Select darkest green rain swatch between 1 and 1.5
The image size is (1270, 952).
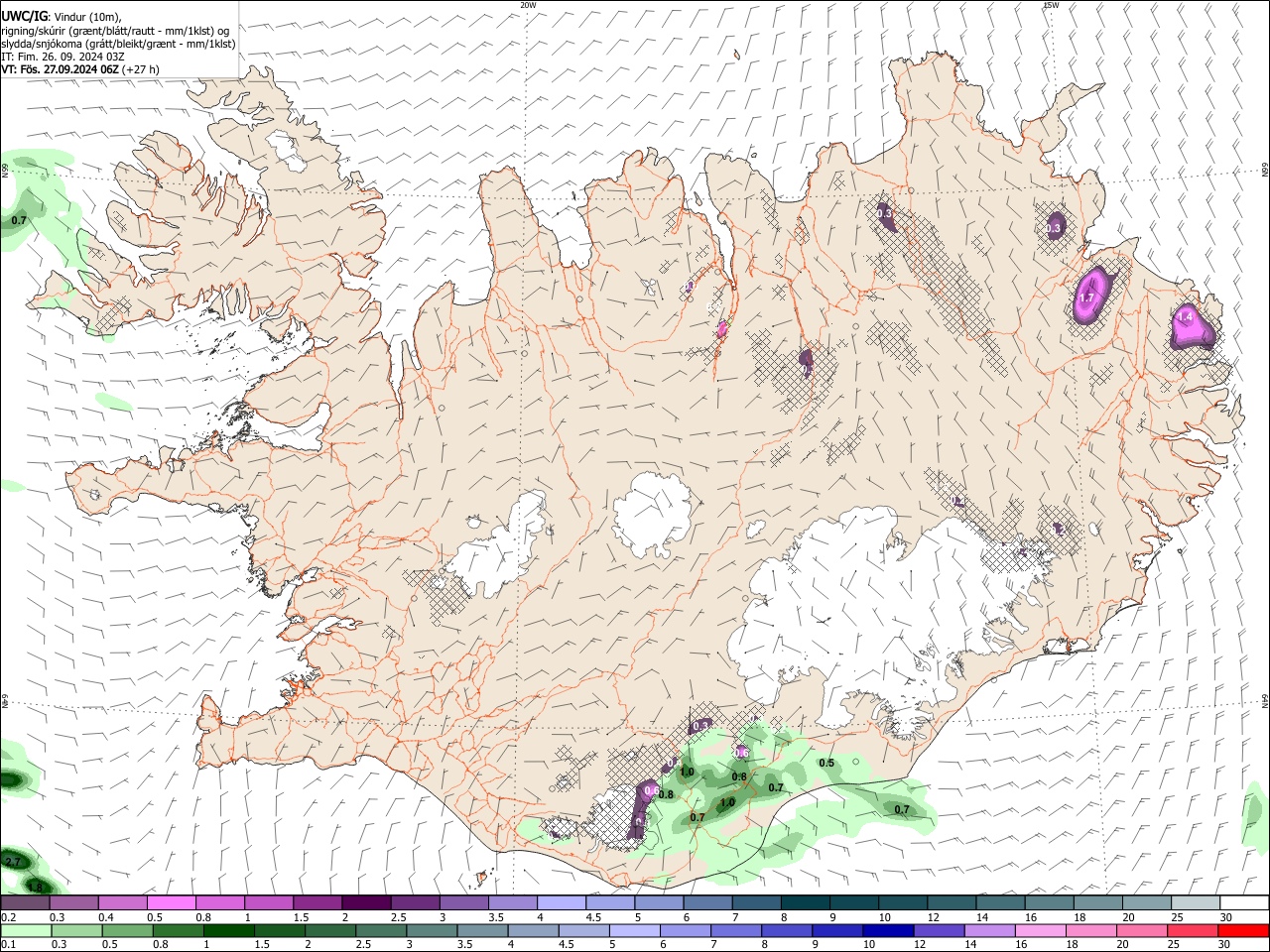227,930
